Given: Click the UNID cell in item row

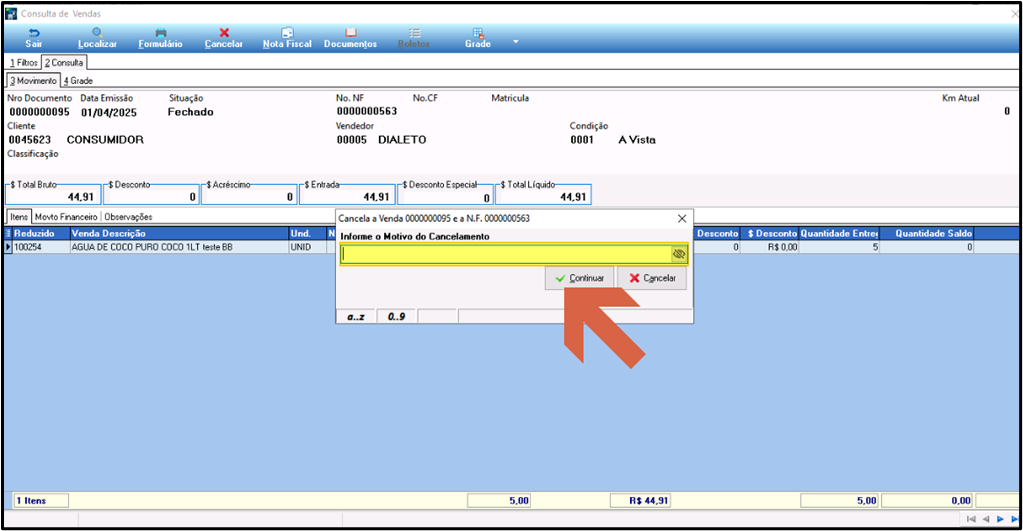Looking at the screenshot, I should tap(307, 247).
